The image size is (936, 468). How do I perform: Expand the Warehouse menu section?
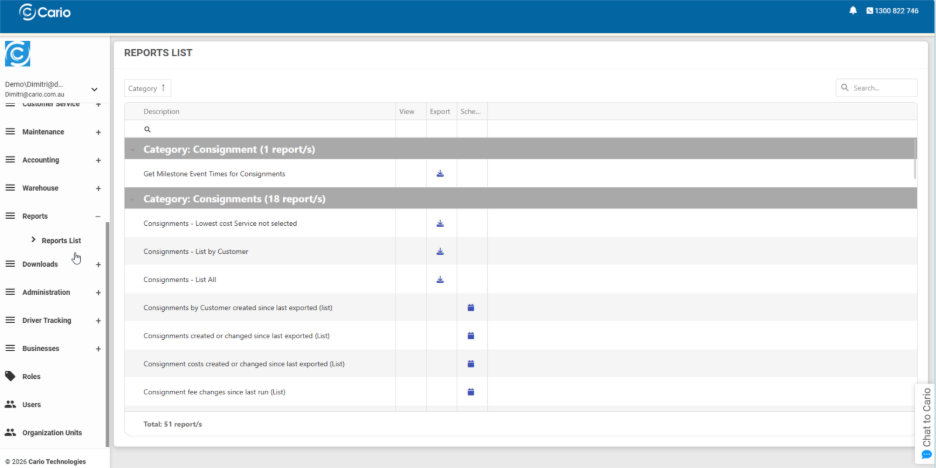(x=98, y=188)
